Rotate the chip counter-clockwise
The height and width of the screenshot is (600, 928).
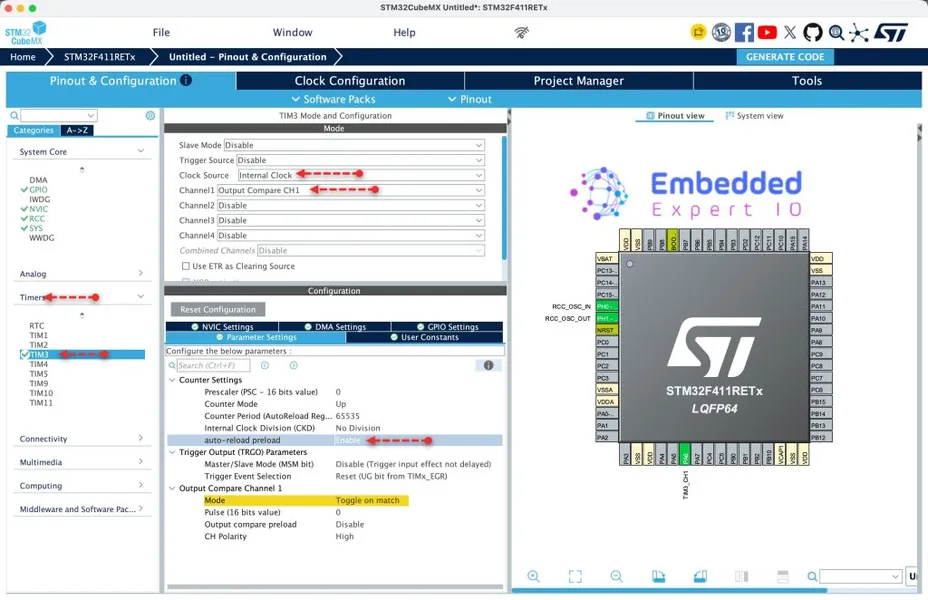(x=700, y=576)
